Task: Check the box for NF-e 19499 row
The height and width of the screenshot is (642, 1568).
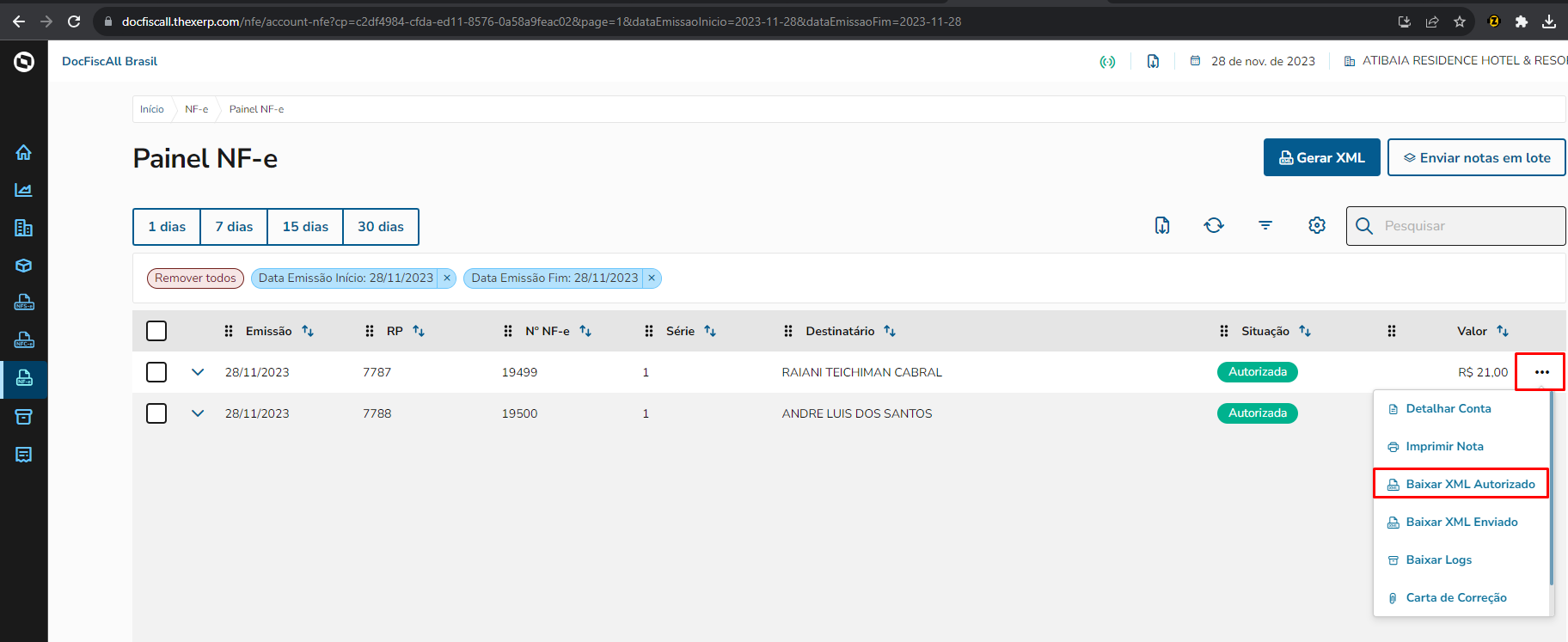Action: tap(156, 372)
